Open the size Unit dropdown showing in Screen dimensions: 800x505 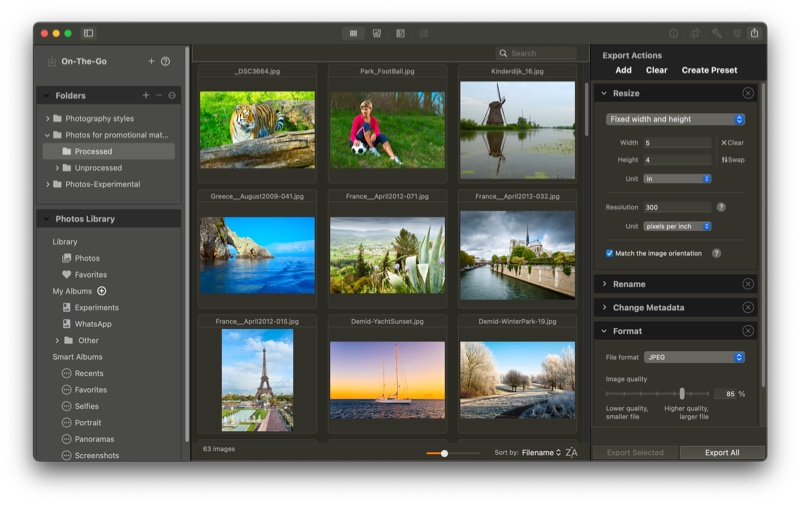click(677, 179)
